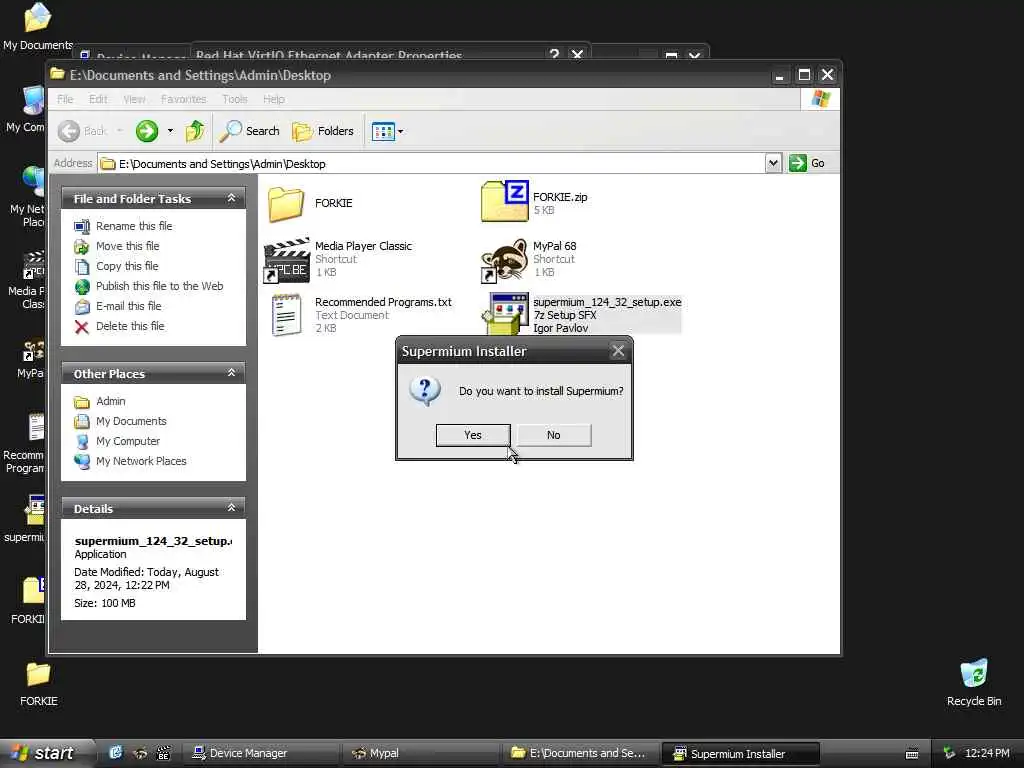Select Recommended Programs.txt document icon in Explorer

287,315
